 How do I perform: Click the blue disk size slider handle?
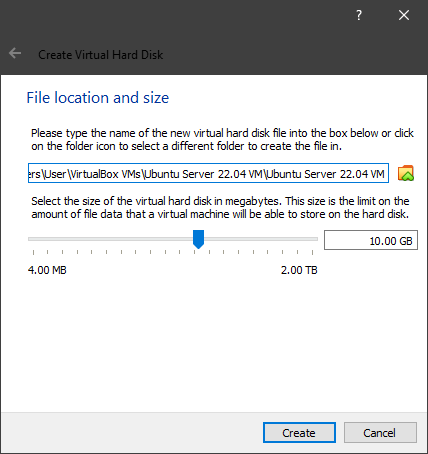(x=198, y=239)
